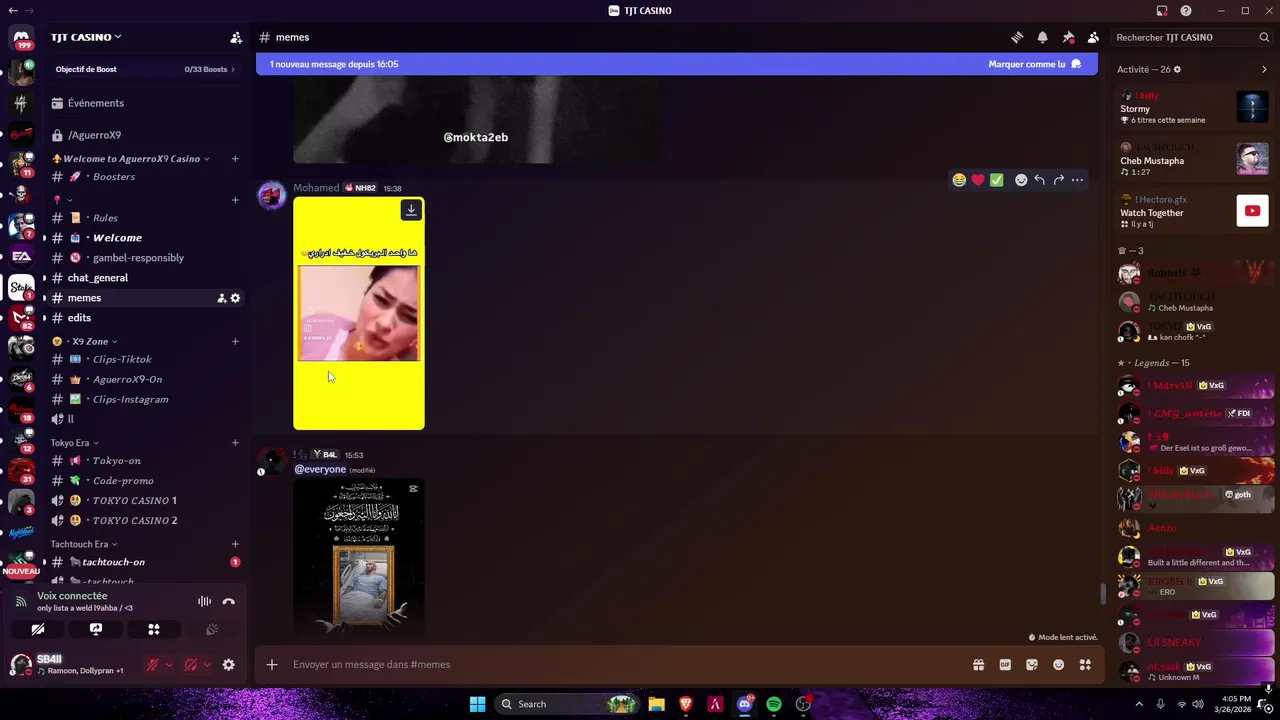Click message input for #memes
Screen dimensions: 1280x720
[x=625, y=664]
